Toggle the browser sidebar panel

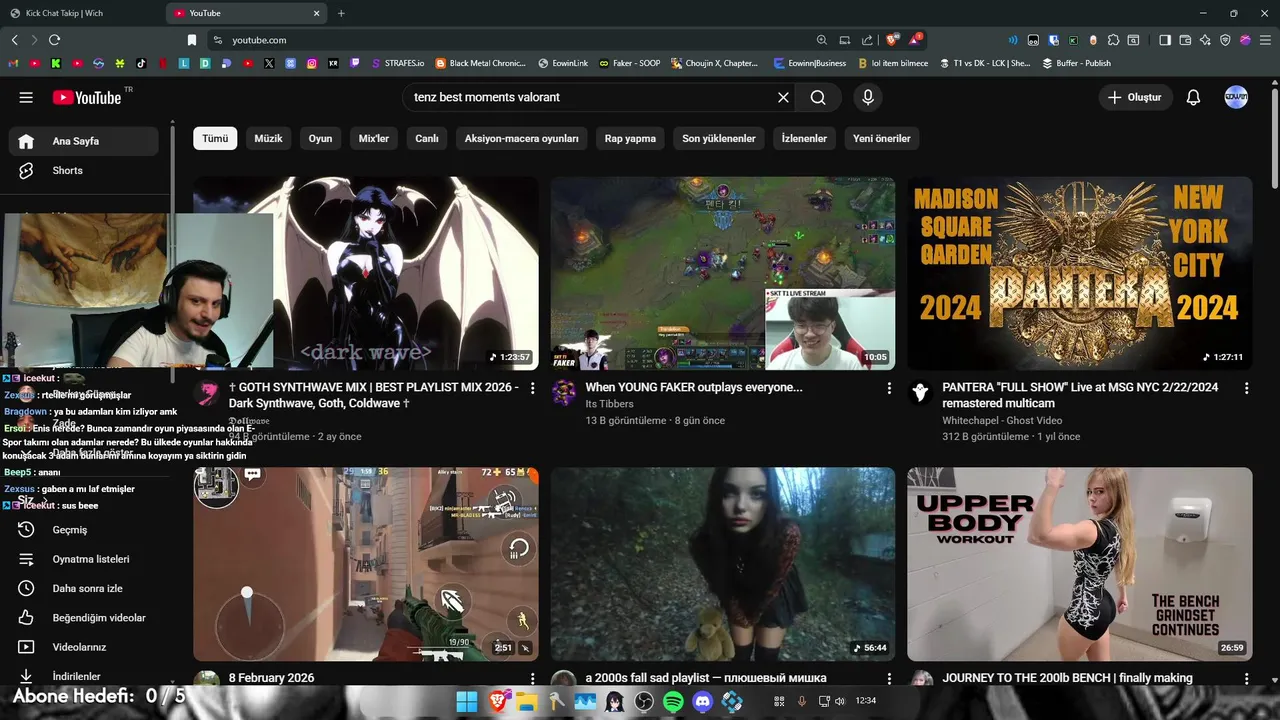click(1165, 40)
